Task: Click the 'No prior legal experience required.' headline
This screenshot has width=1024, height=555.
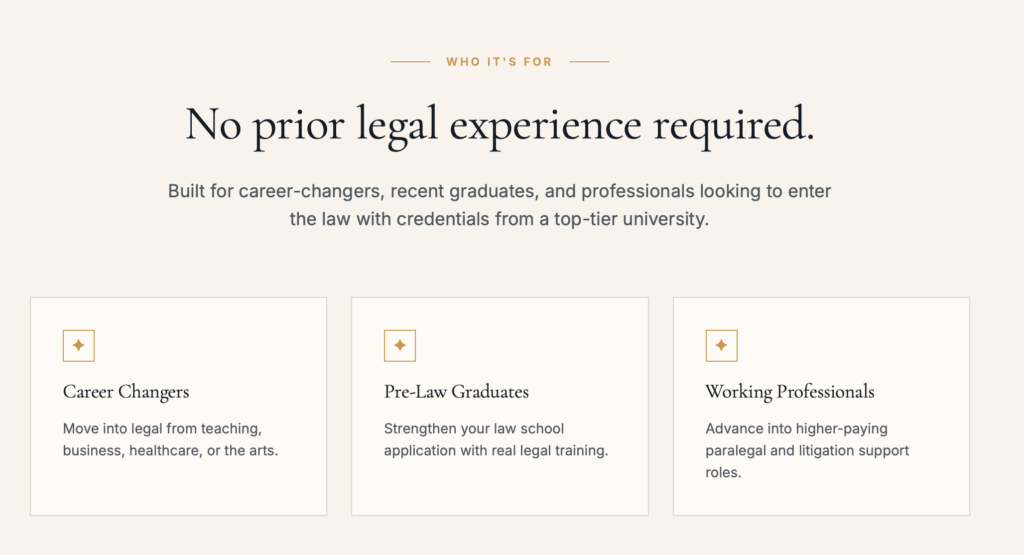Action: 500,125
